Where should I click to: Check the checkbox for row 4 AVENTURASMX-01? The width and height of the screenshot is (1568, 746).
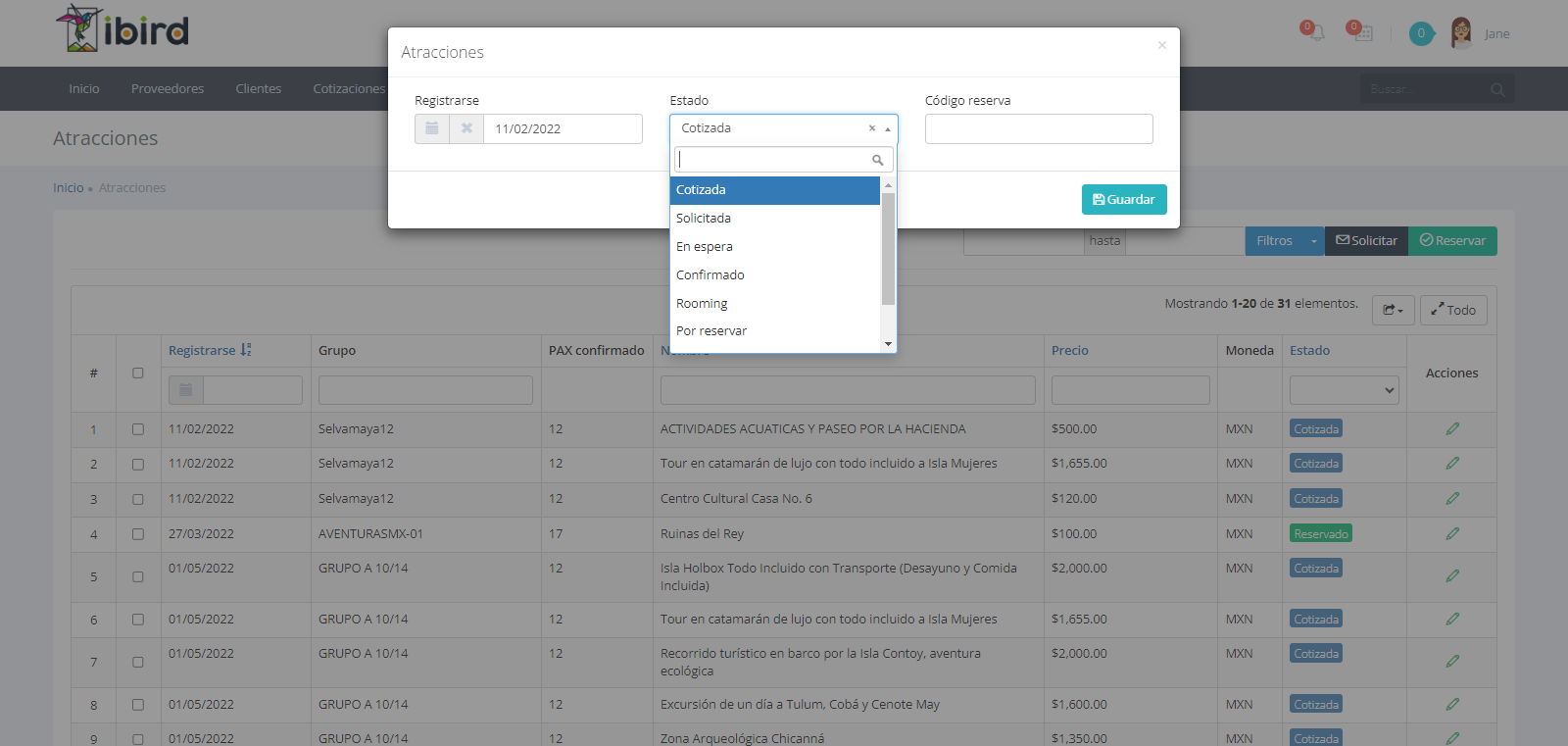click(138, 534)
